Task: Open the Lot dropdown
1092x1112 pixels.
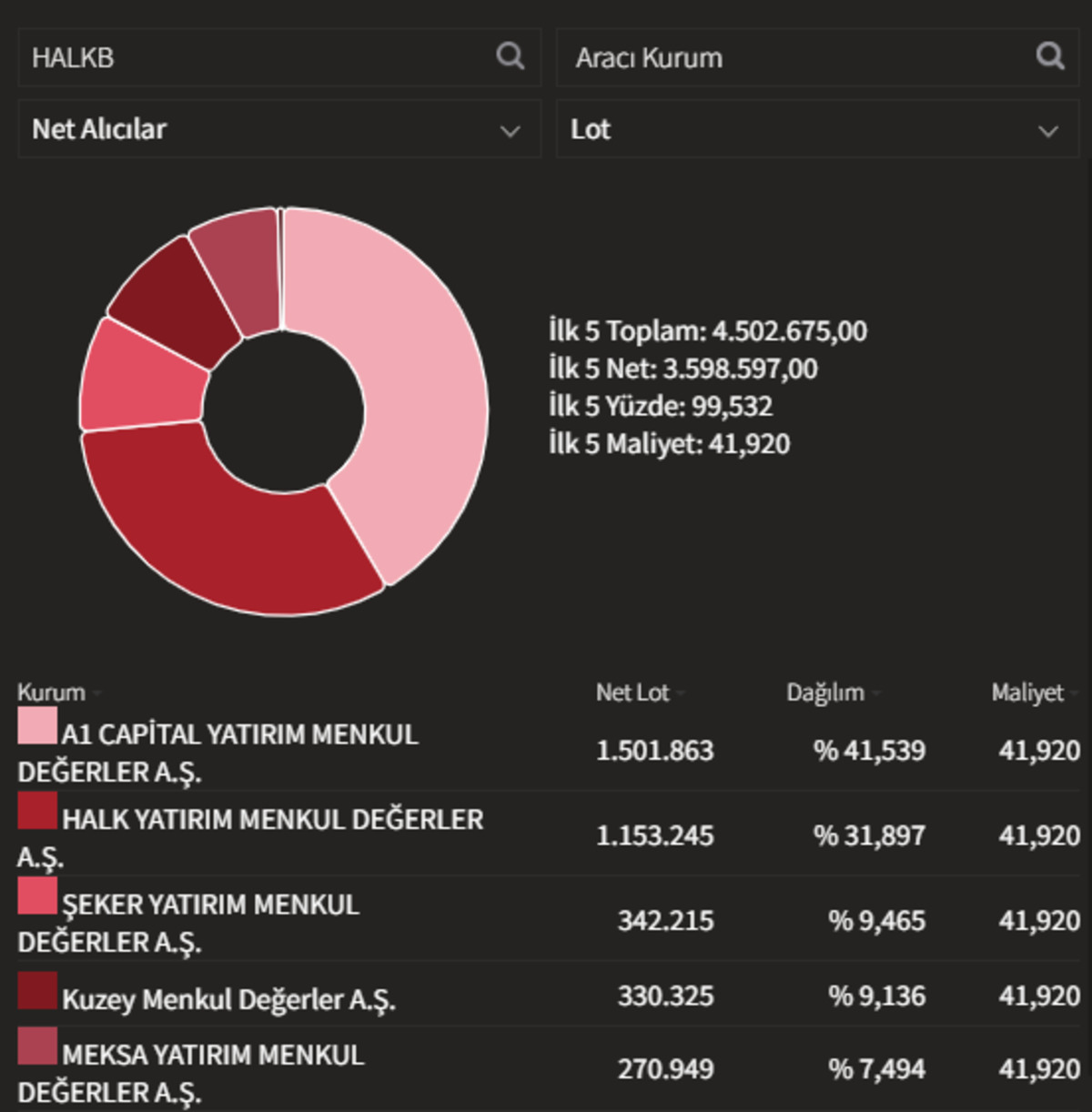Action: click(817, 129)
